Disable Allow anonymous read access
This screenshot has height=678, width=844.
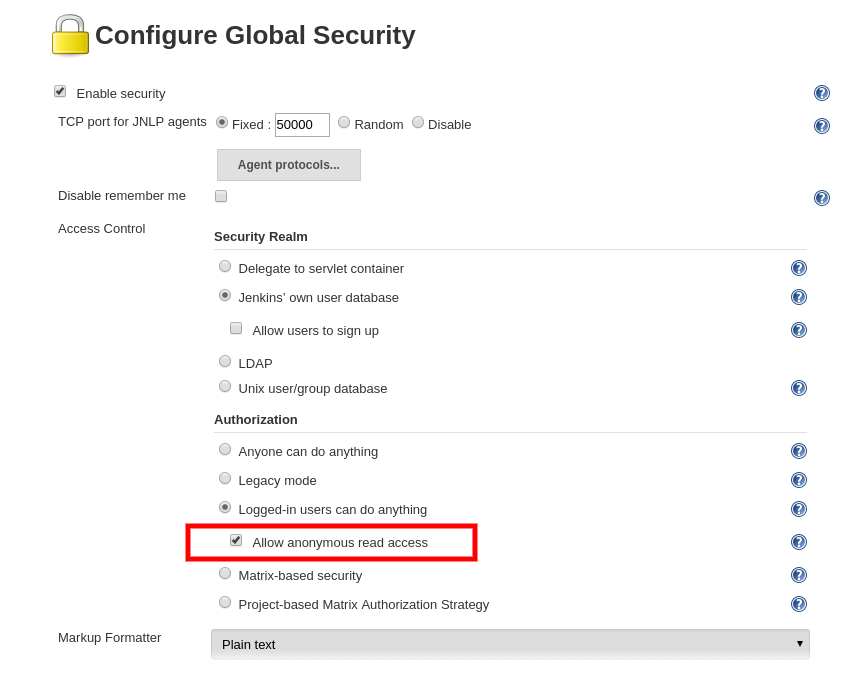235,540
